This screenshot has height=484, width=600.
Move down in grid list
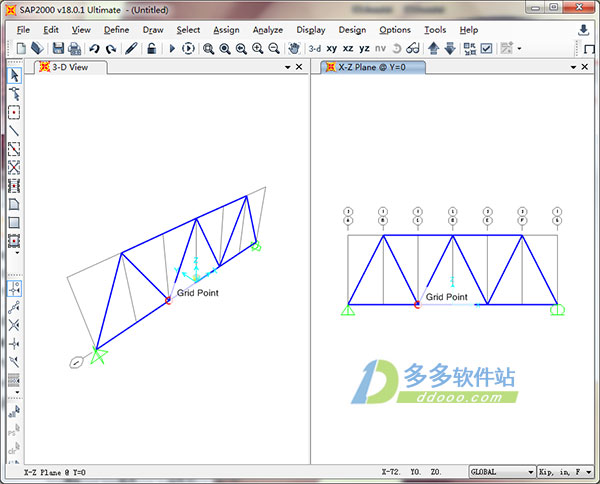point(450,49)
